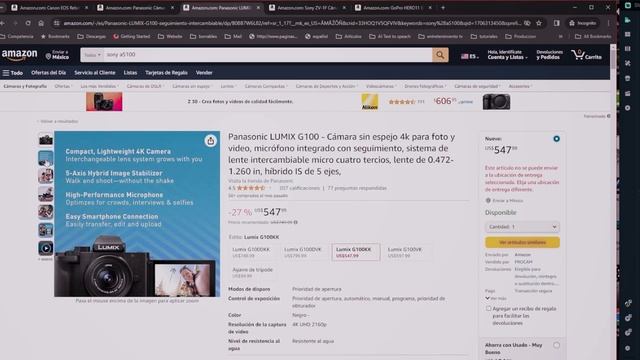Click the Volver a resultados link
The height and width of the screenshot is (360, 640).
[x=59, y=121]
